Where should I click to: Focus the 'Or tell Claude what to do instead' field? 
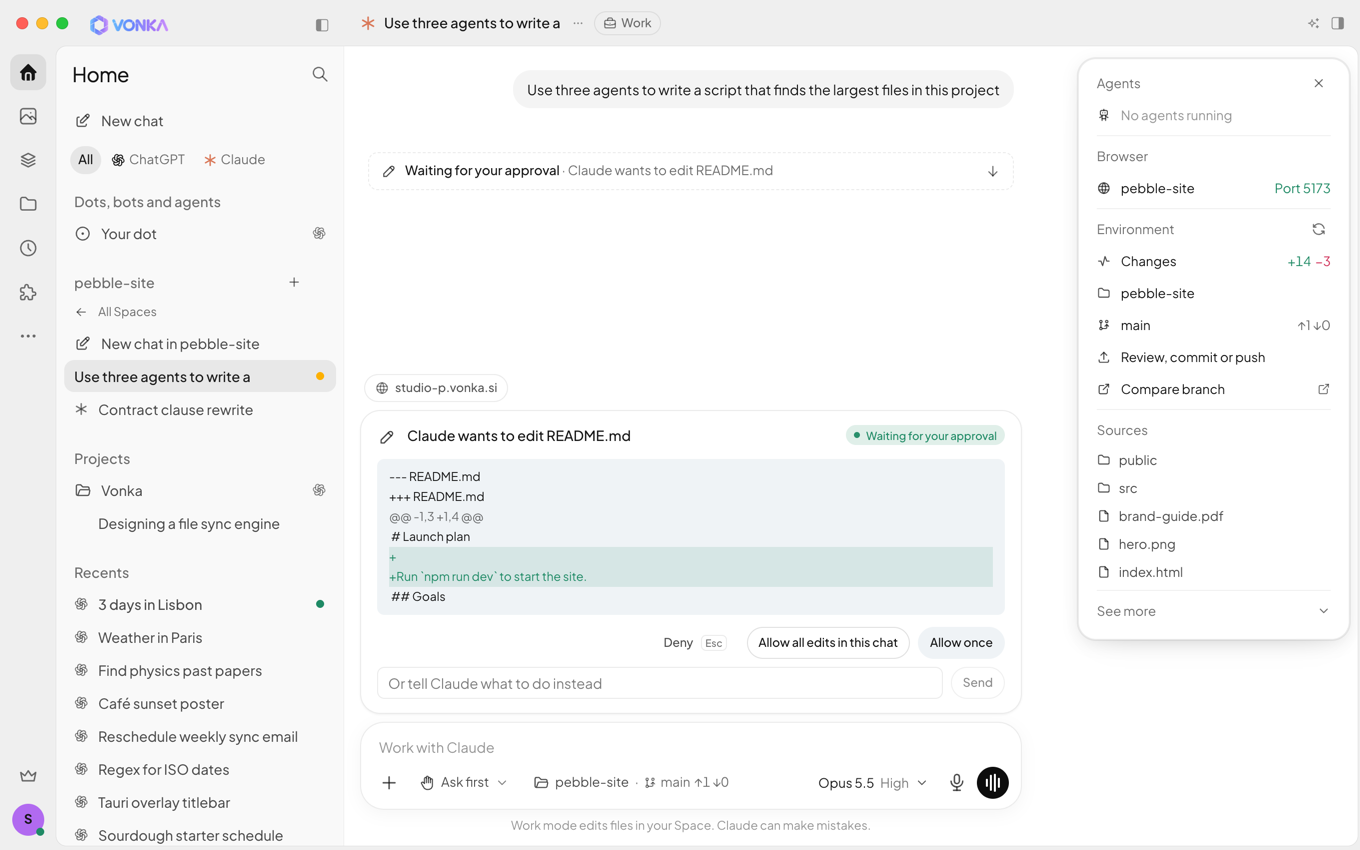tap(660, 683)
